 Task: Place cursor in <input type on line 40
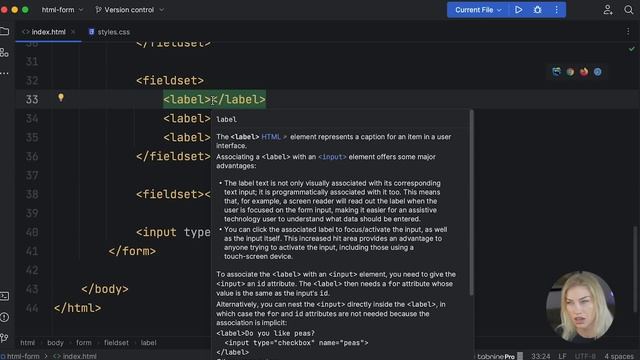click(173, 232)
